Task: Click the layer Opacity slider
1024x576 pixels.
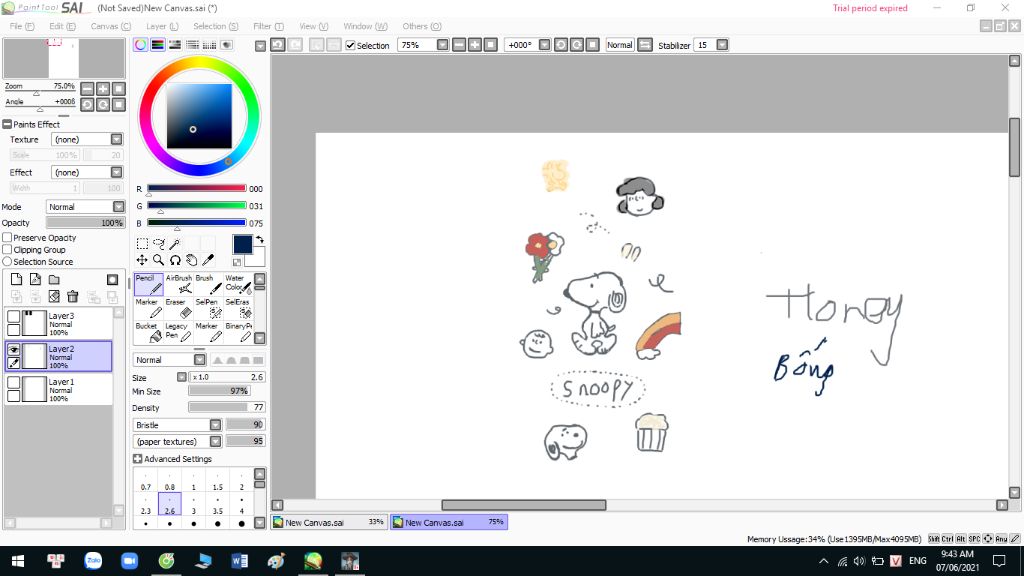Action: pos(85,223)
